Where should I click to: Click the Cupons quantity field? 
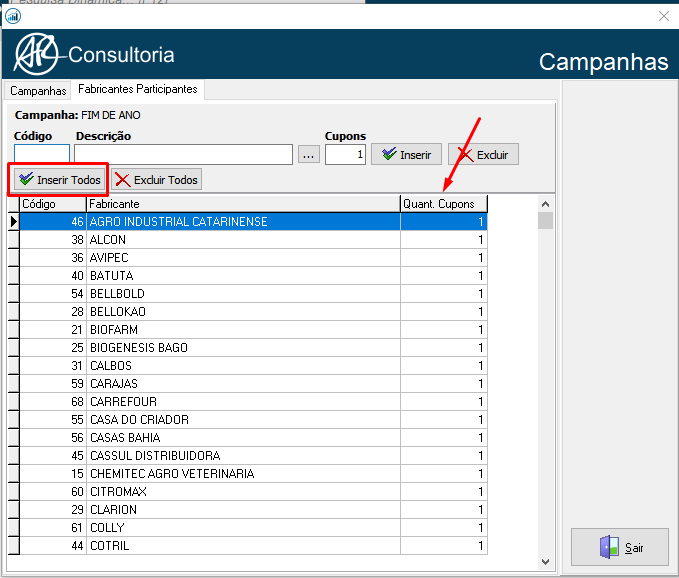tap(345, 155)
